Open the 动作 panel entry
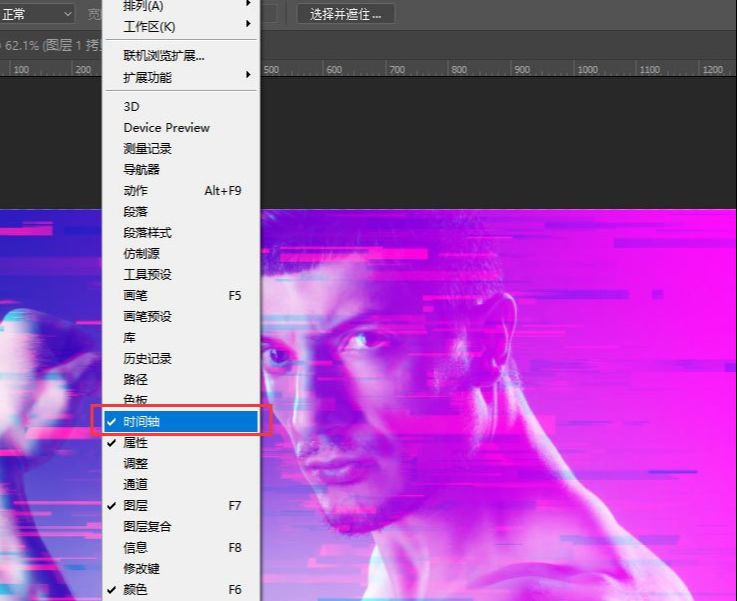This screenshot has height=601, width=737. 181,190
